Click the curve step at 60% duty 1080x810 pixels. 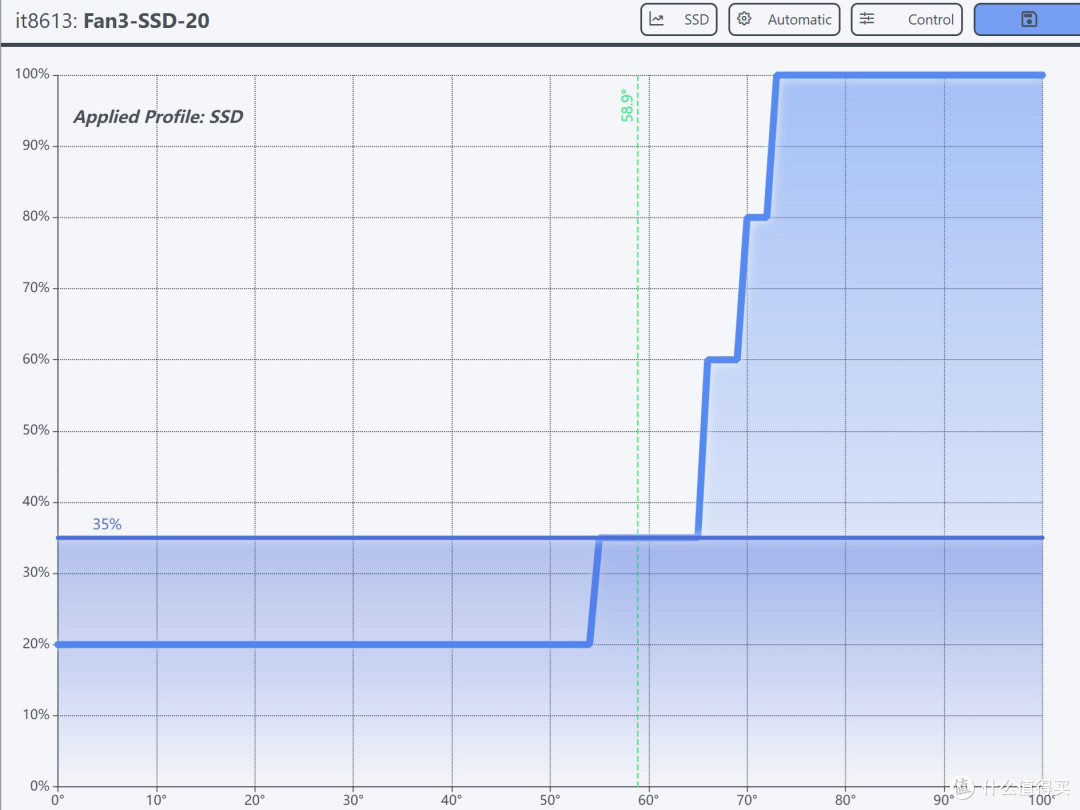(x=722, y=360)
